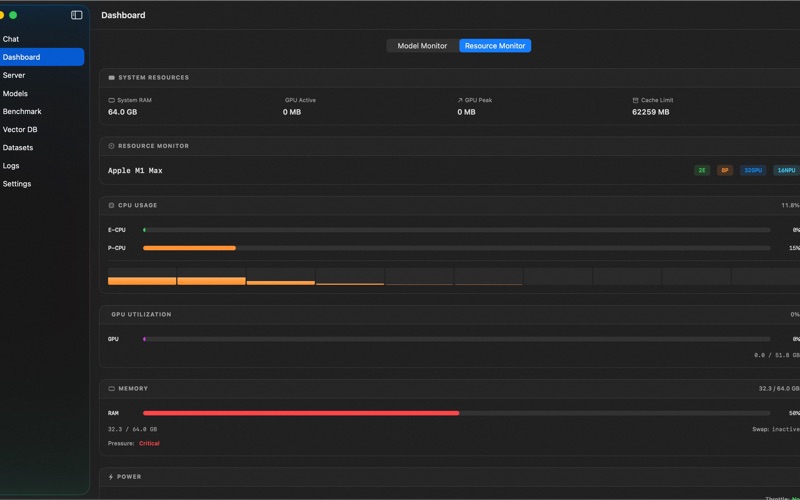The height and width of the screenshot is (500, 800).
Task: Toggle the sidebar panel icon
Action: [x=77, y=15]
